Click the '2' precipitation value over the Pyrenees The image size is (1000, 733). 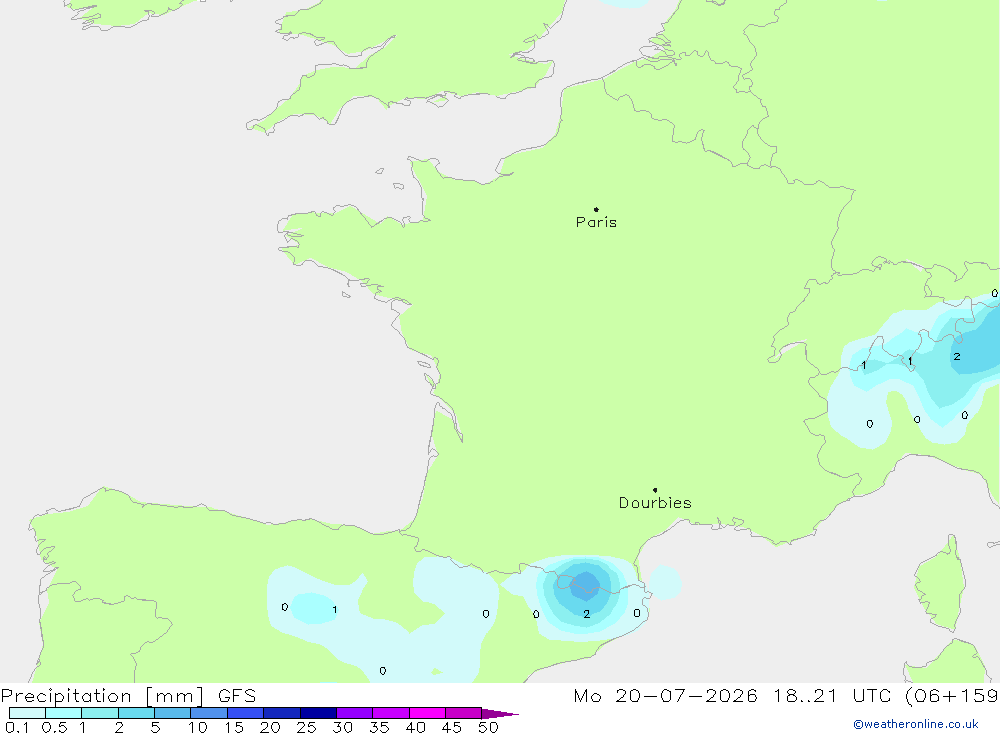click(x=587, y=614)
